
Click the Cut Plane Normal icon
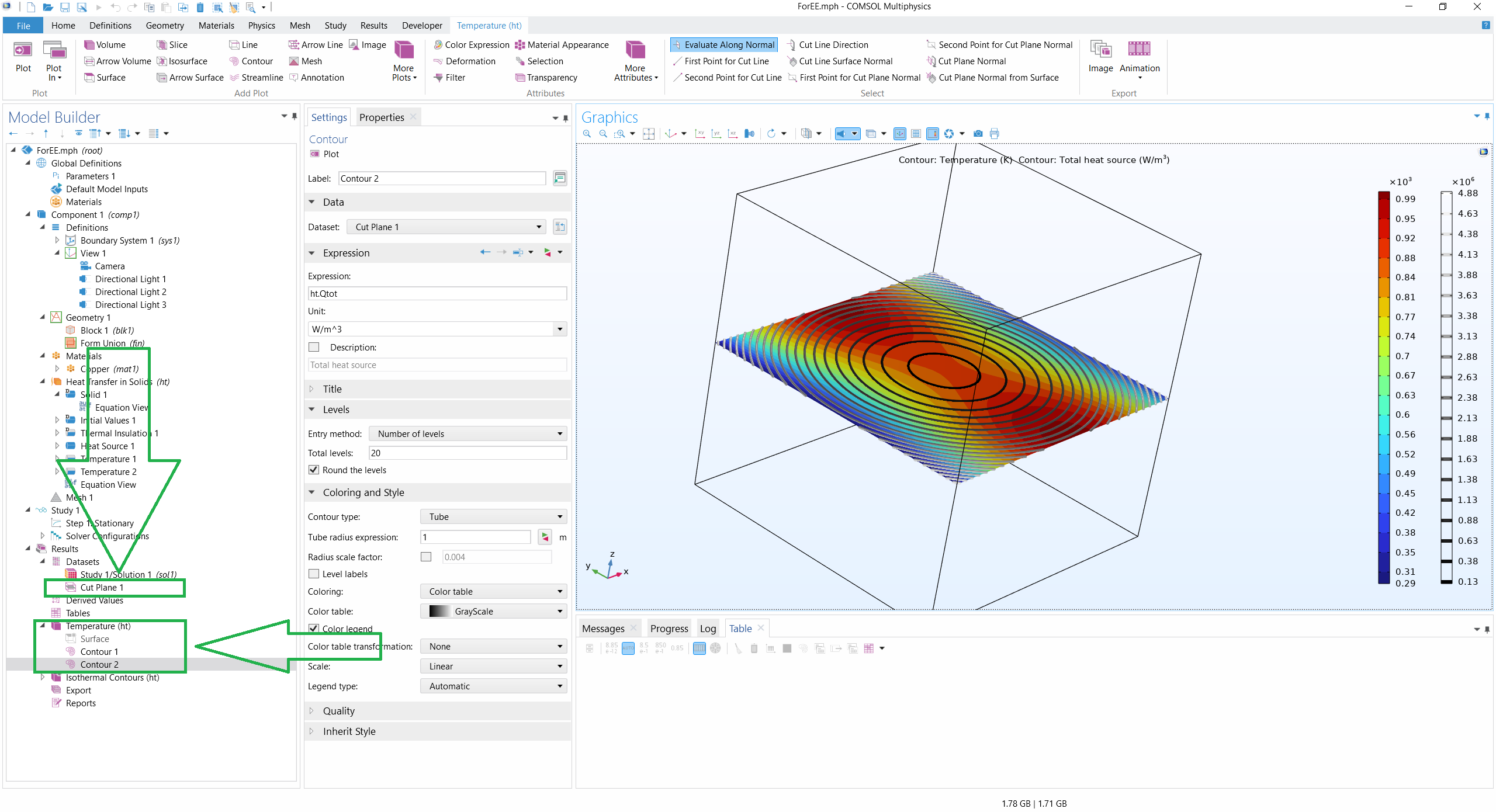tap(931, 61)
